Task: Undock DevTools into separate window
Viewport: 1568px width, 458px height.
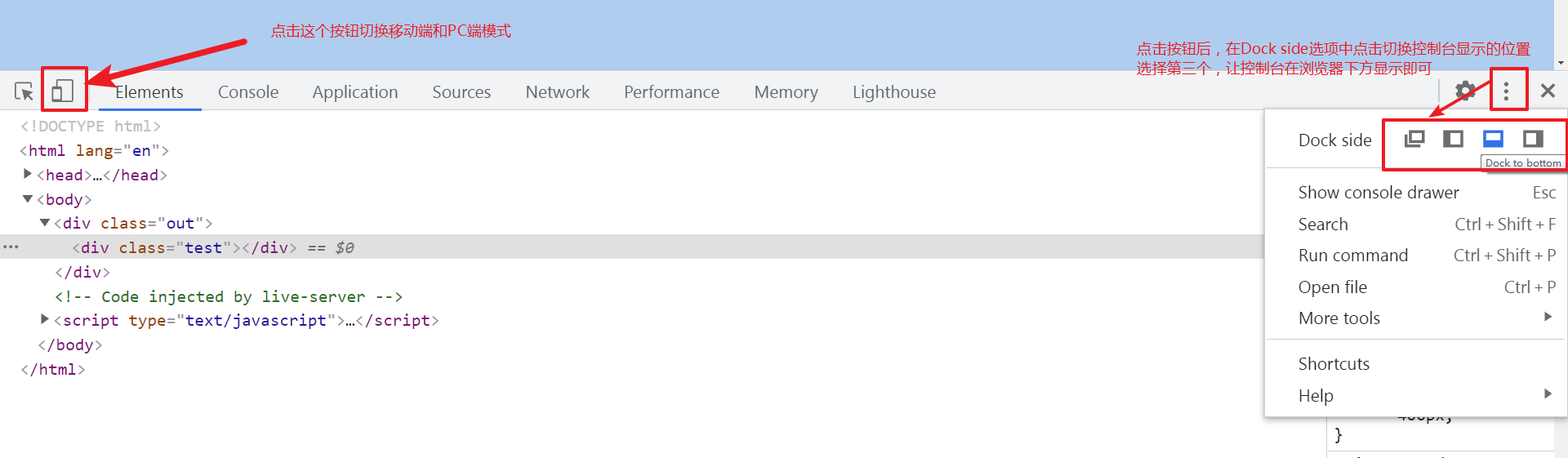Action: (1414, 139)
